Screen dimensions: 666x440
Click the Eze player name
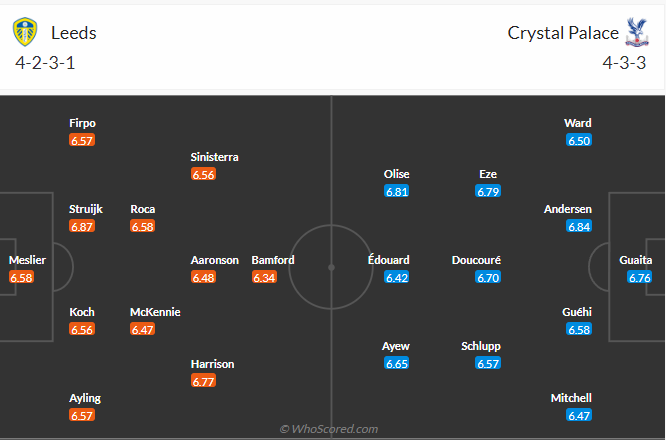coord(488,174)
